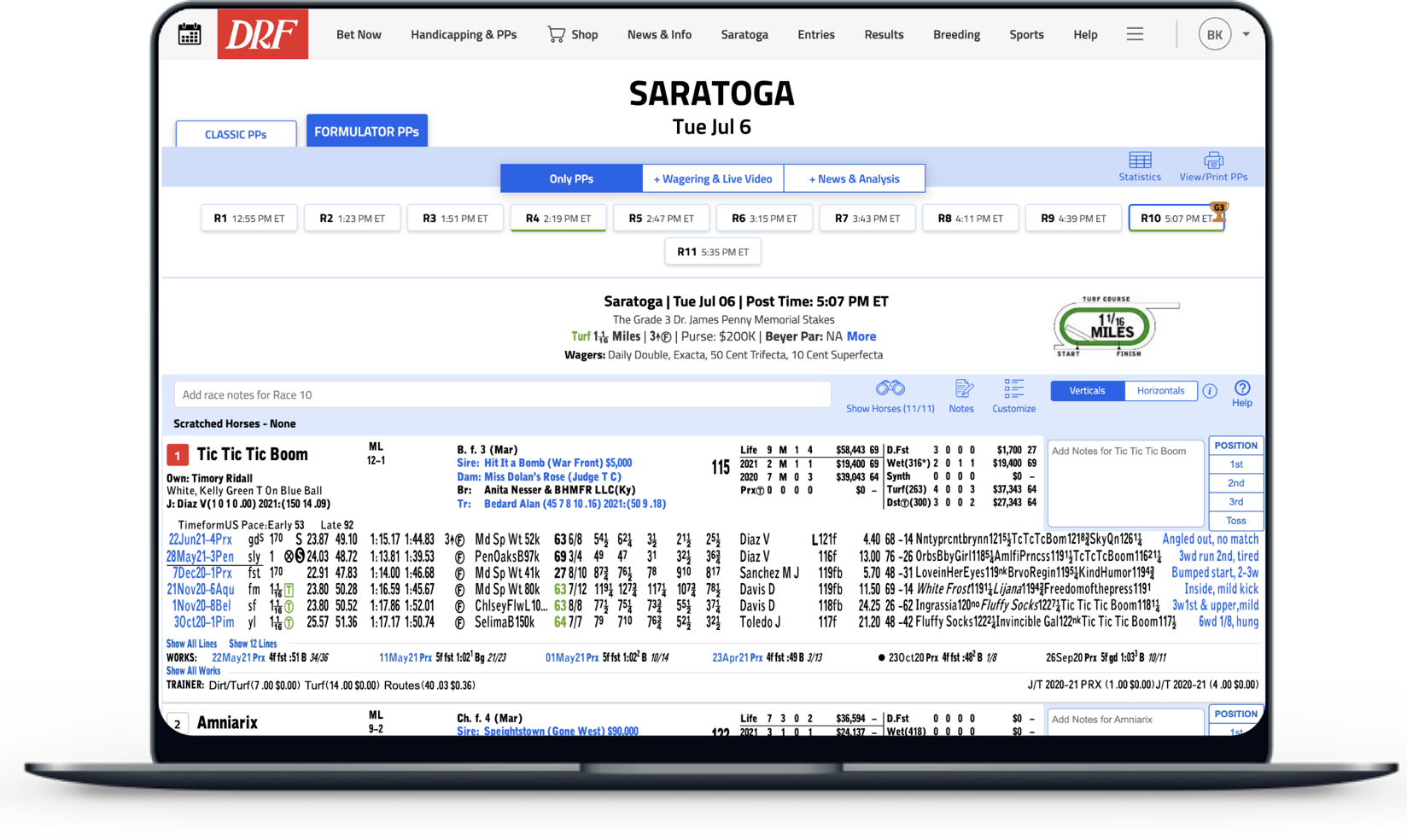
Task: Expand Show 12 Lines
Action: point(253,644)
